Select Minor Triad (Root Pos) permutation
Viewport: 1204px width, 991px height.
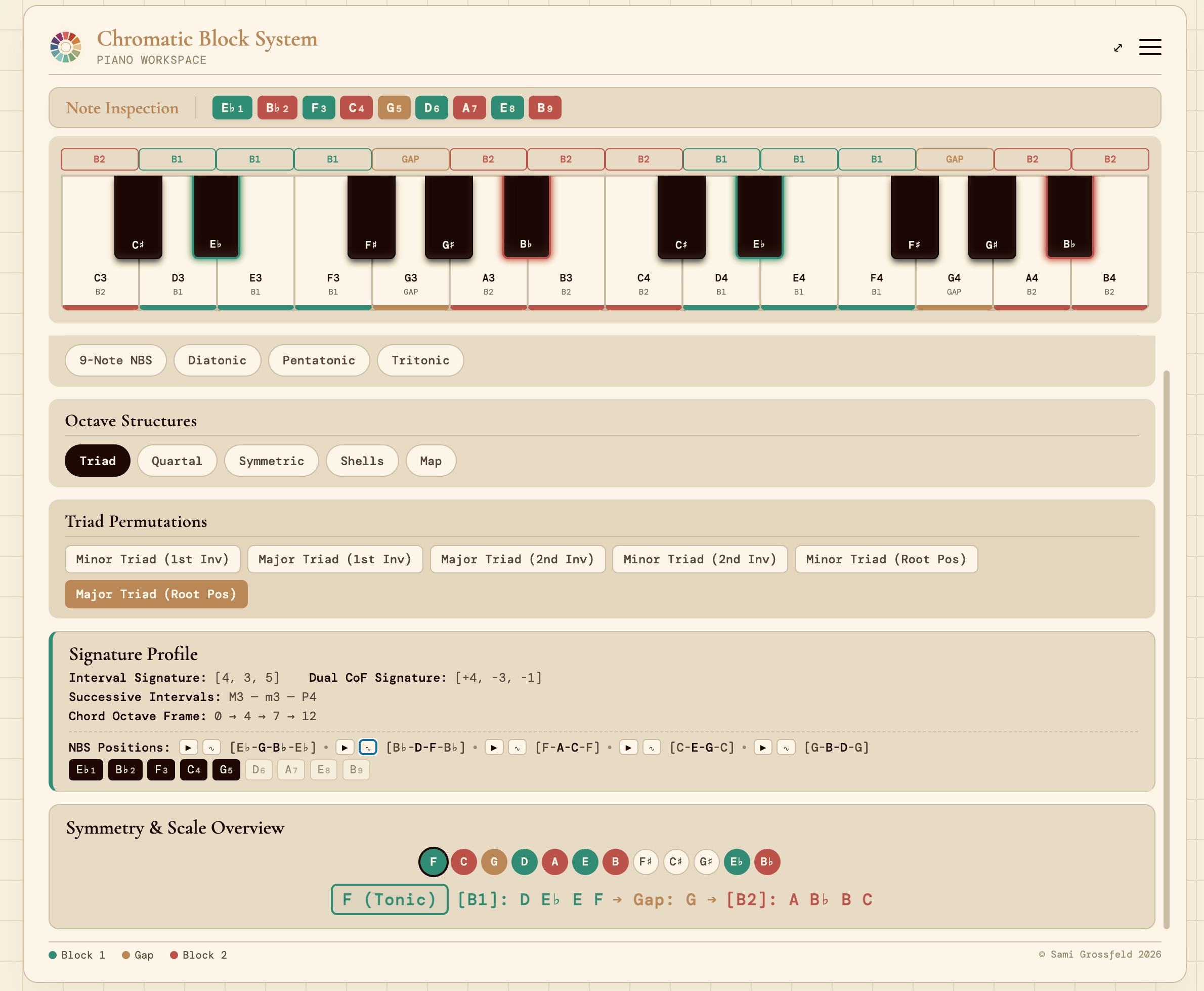[x=886, y=559]
